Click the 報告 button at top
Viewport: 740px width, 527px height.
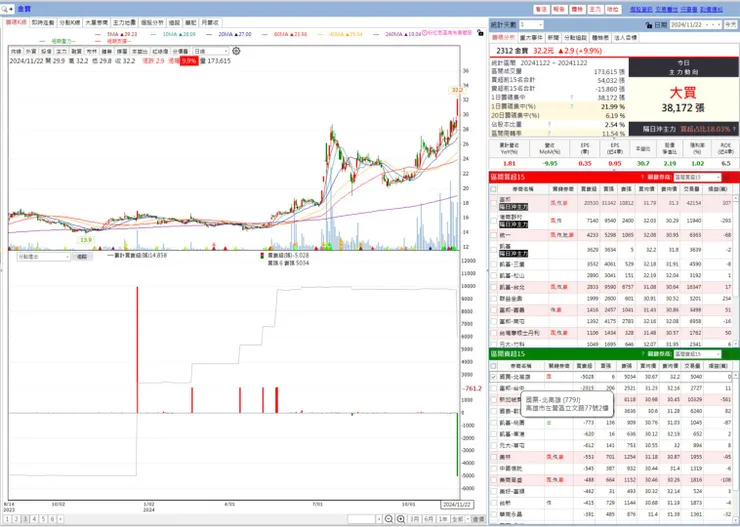pyautogui.click(x=559, y=9)
